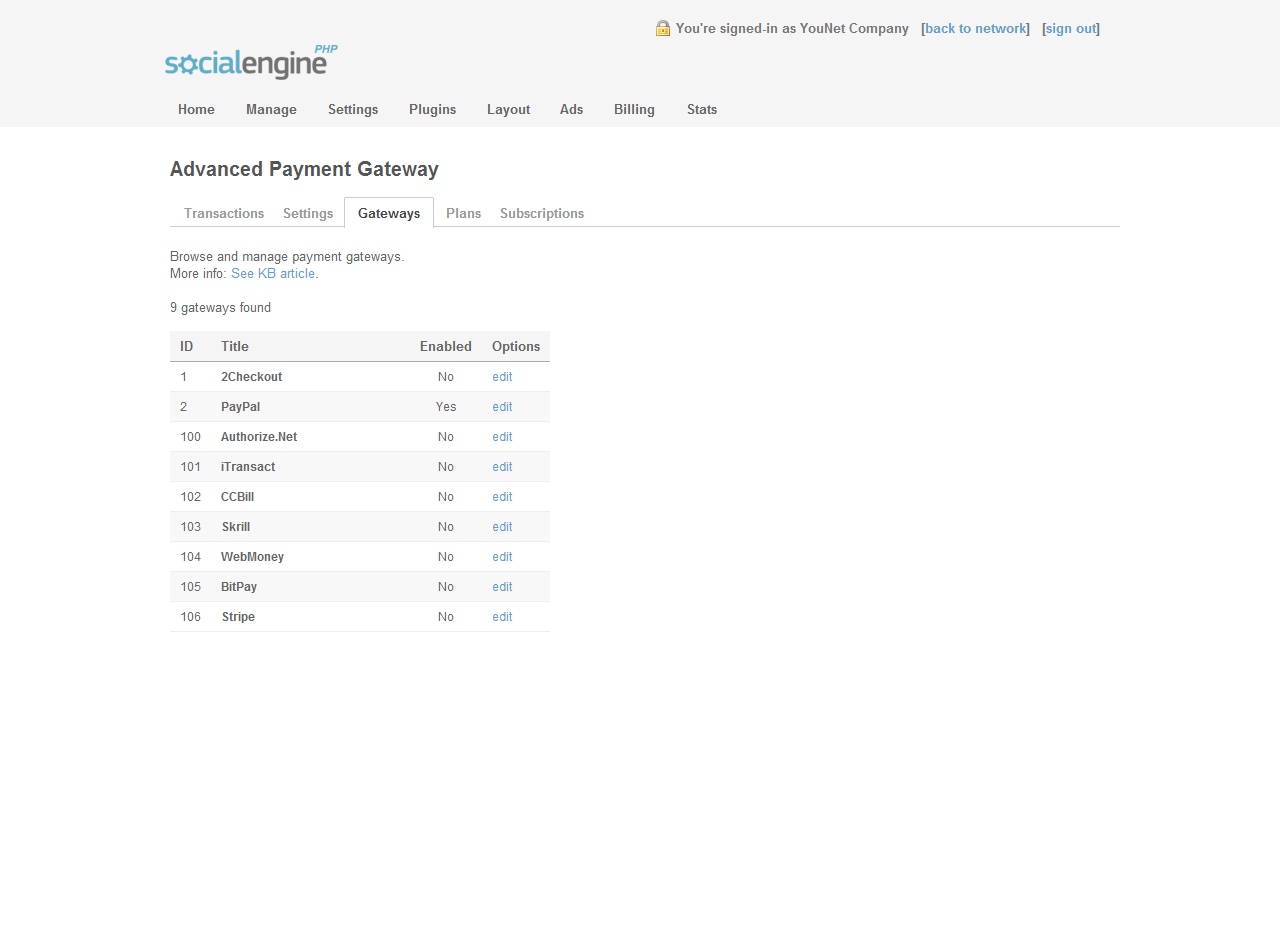Edit the Skrill gateway
The width and height of the screenshot is (1280, 940).
pyautogui.click(x=502, y=527)
